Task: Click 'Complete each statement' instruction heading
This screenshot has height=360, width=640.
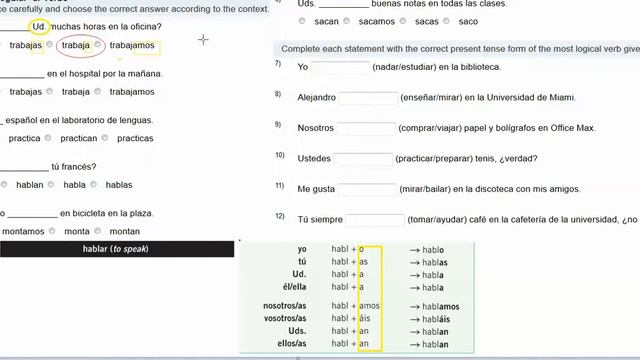Action: pos(460,49)
